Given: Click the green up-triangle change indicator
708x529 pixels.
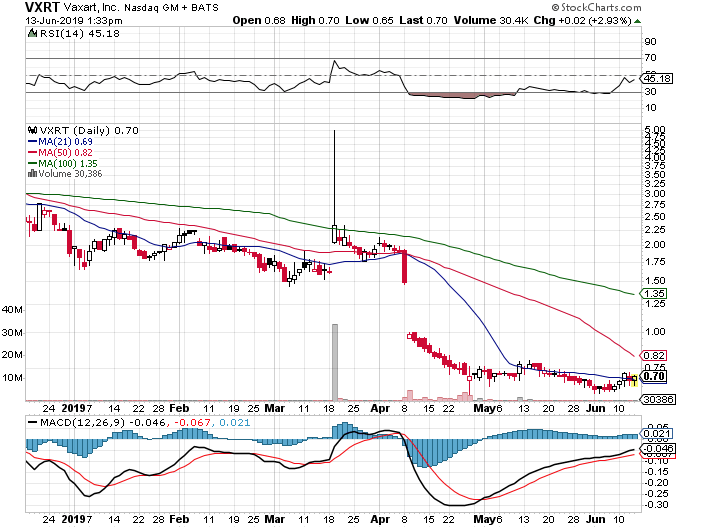Looking at the screenshot, I should coord(637,21).
